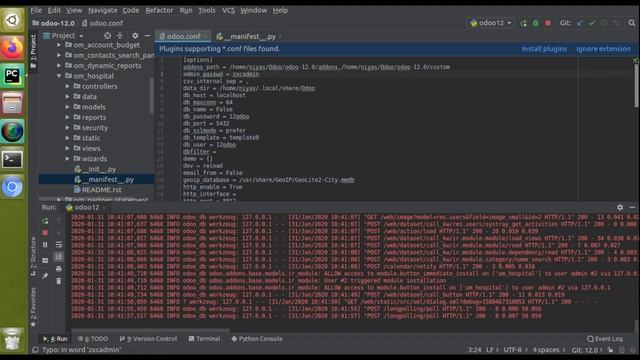Collapse all nodes in the Project tree

(x=120, y=36)
